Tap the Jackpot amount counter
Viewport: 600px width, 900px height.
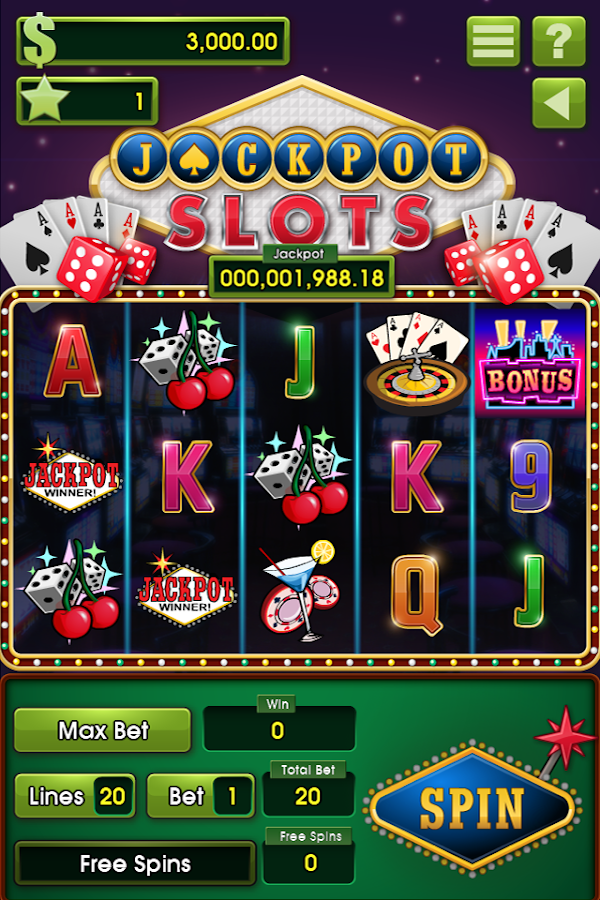301,278
